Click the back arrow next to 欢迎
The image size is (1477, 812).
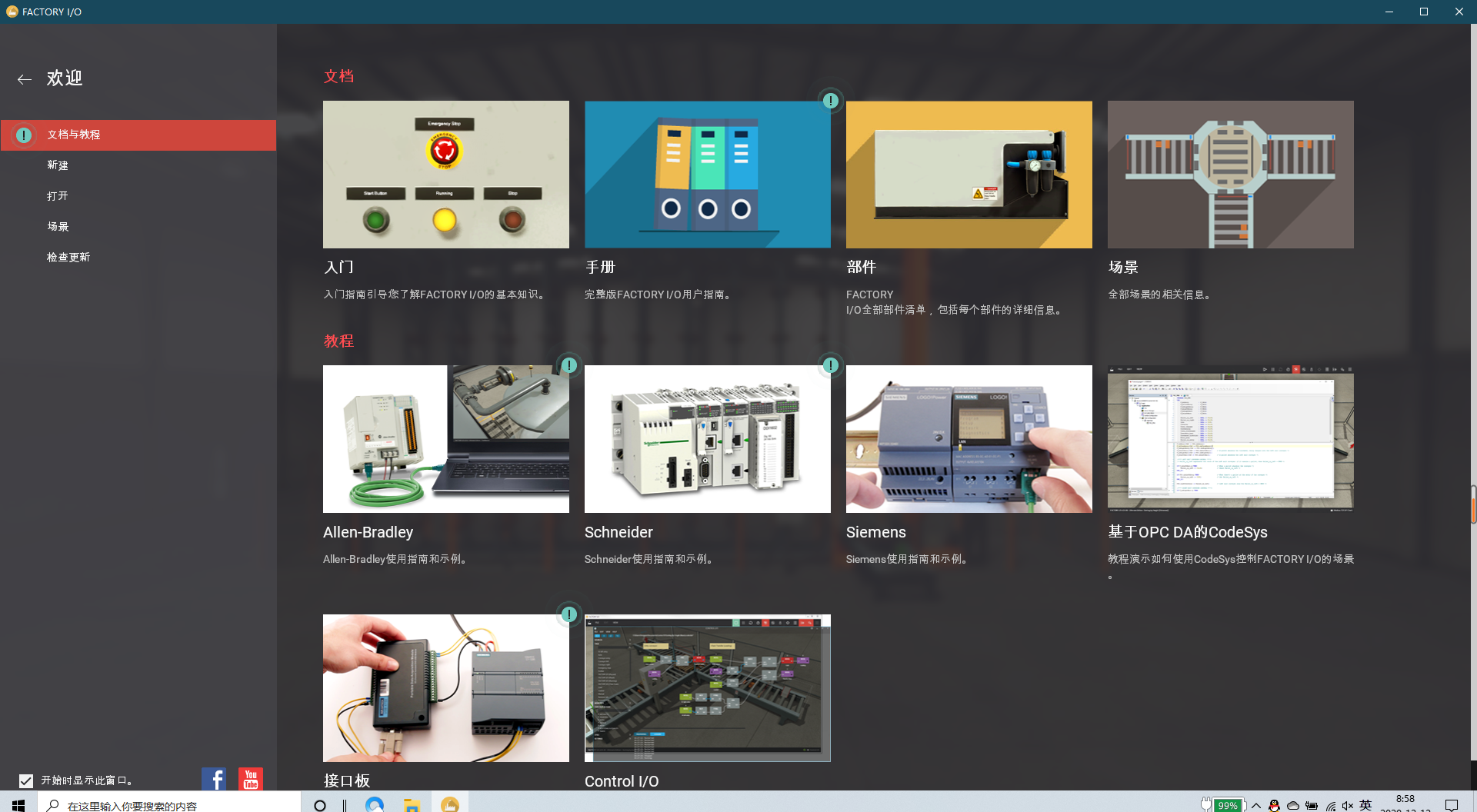click(25, 79)
